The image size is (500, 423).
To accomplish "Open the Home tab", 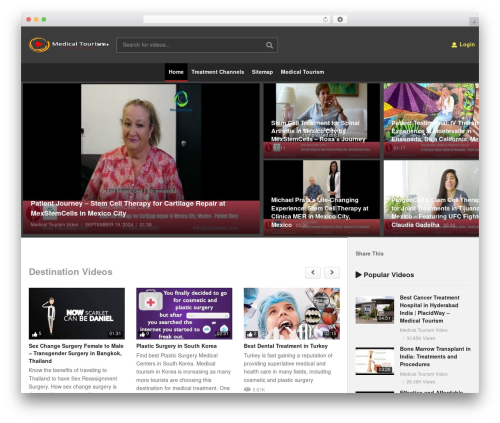I will tap(176, 72).
